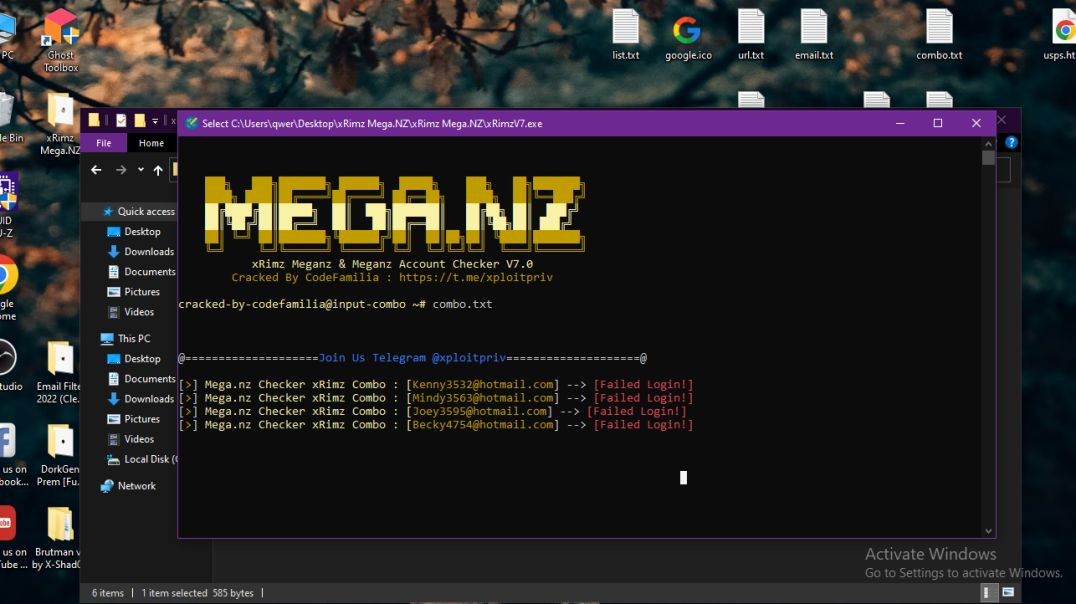1076x604 pixels.
Task: Switch to the Home ribbon tab
Action: [151, 143]
